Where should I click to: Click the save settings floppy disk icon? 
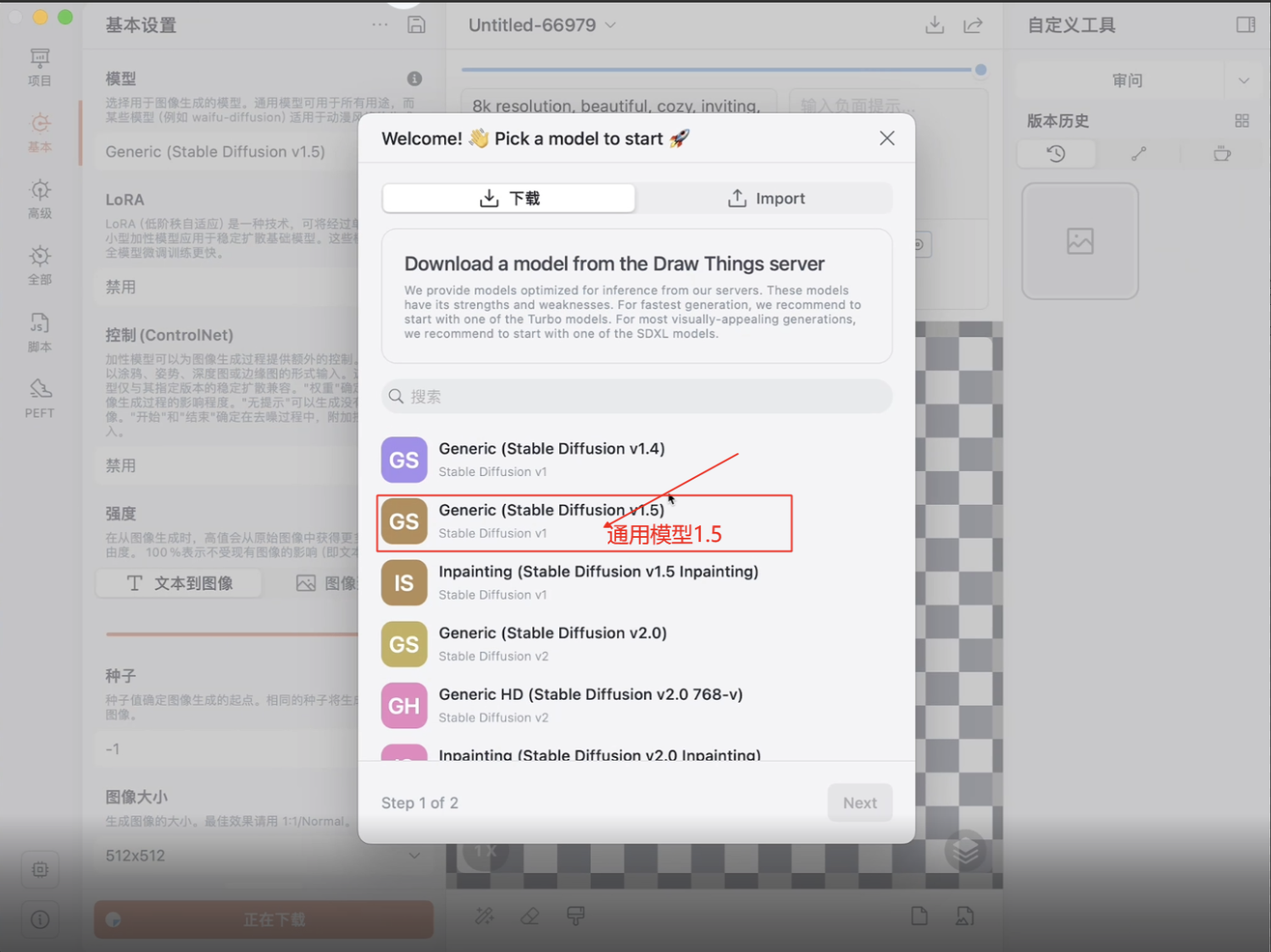[x=416, y=25]
